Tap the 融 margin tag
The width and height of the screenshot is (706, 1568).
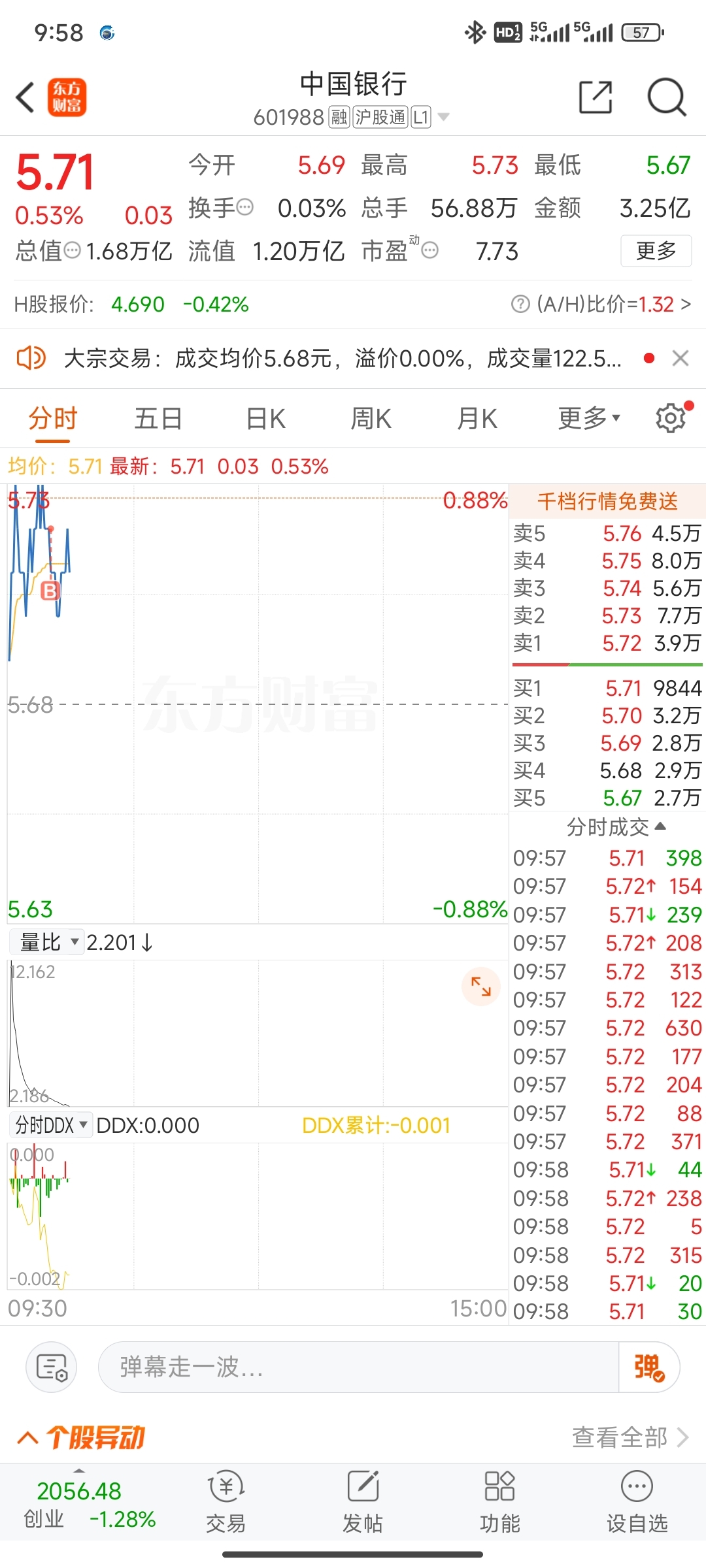tap(339, 118)
